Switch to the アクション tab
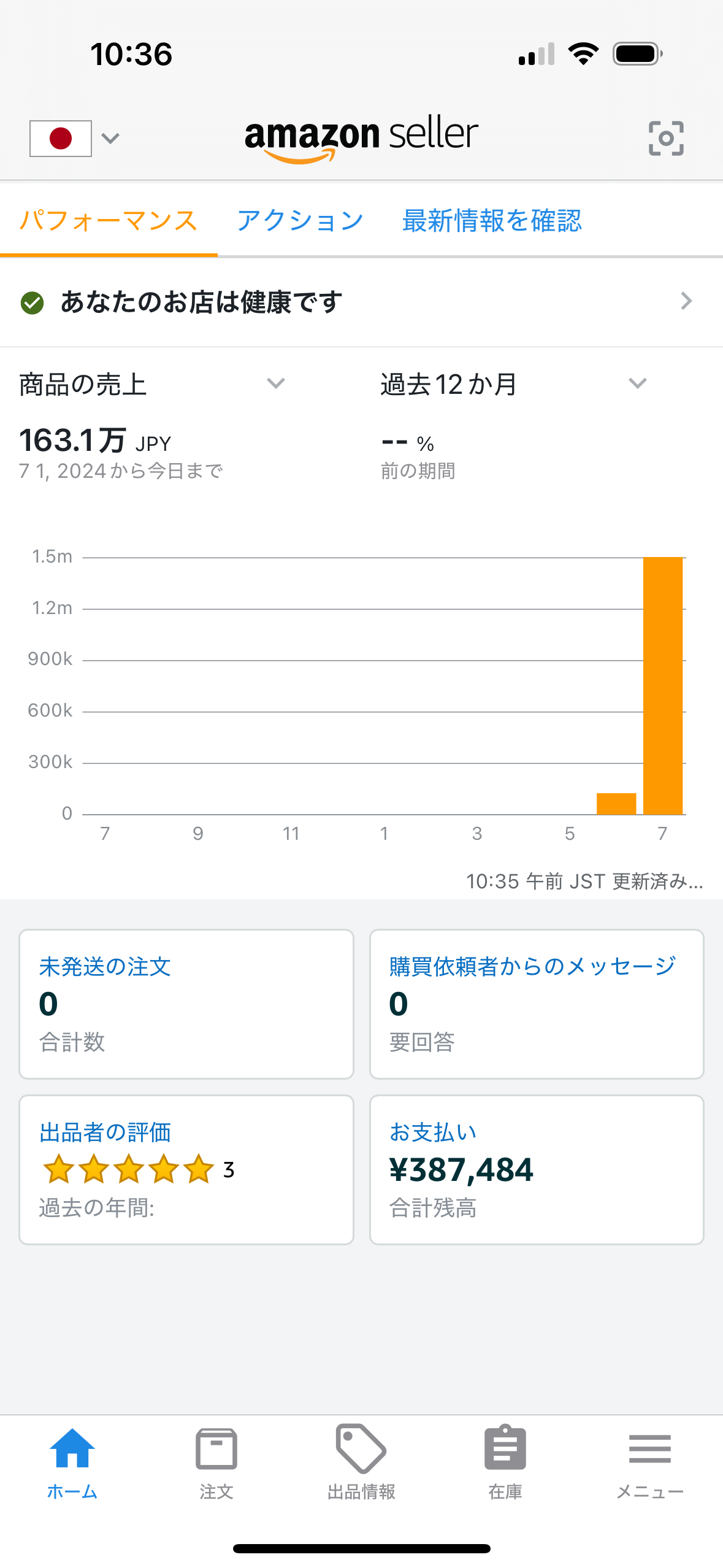Screen dimensions: 723x1568 tap(300, 220)
